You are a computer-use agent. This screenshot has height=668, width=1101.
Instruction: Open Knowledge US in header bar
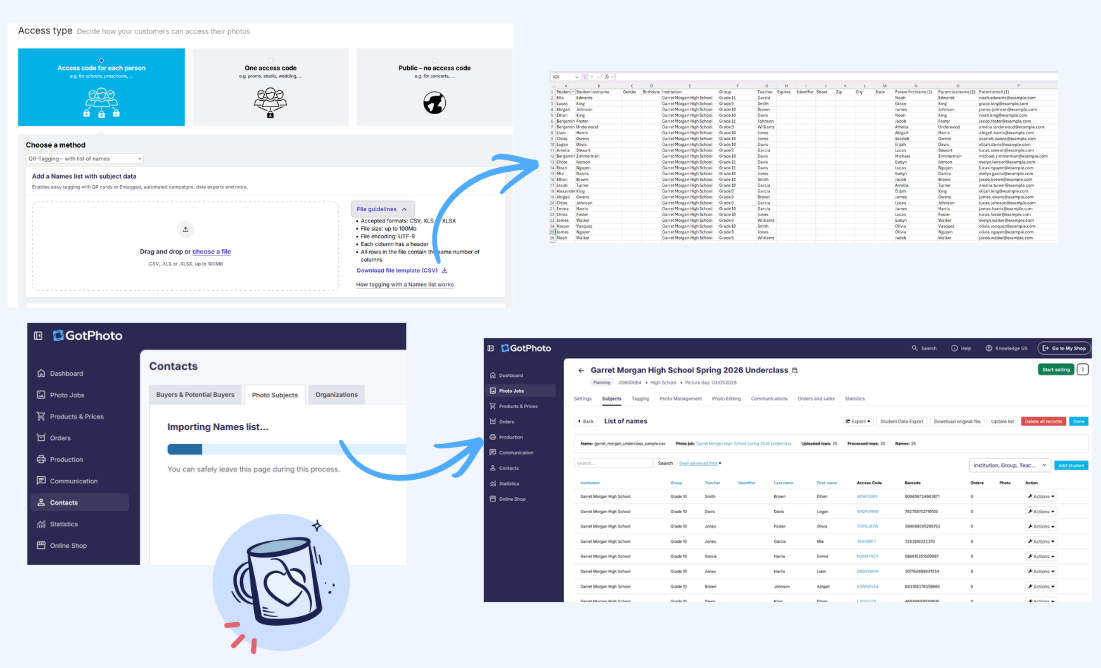click(1006, 348)
